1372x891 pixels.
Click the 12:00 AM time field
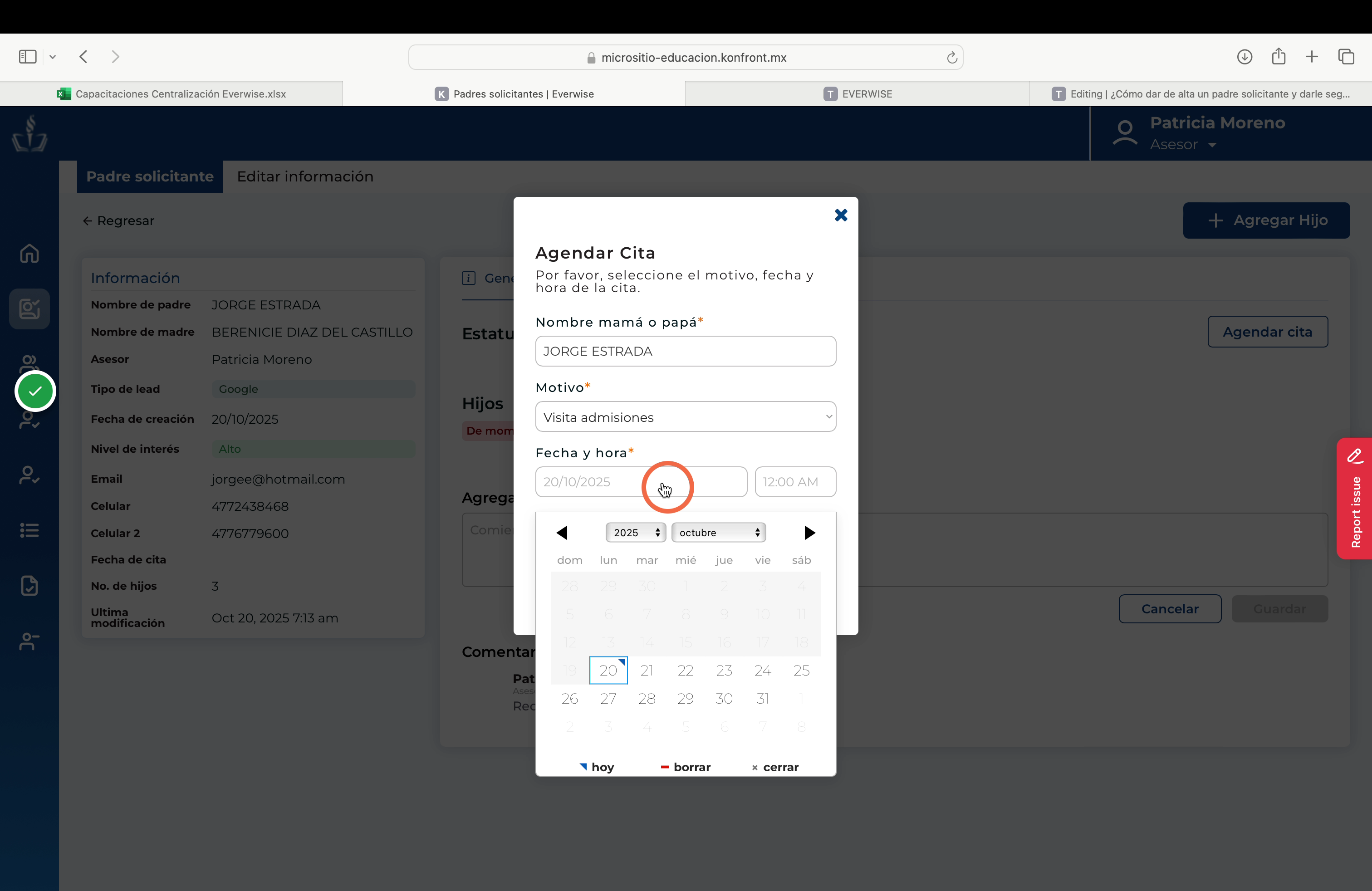795,482
